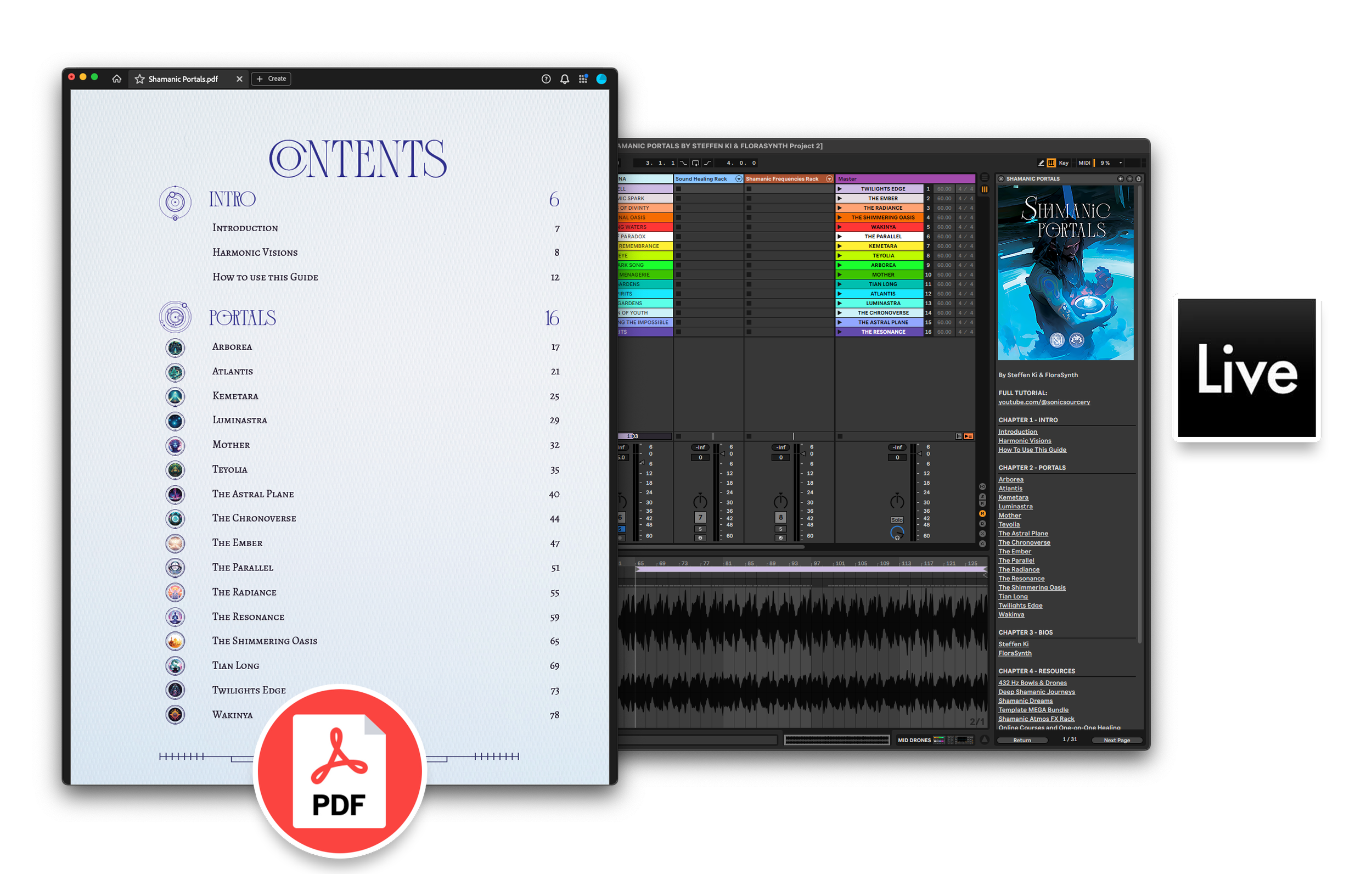Unfold the Sound Healing Rack group track
Screen dimensions: 1372x874
coord(739,179)
